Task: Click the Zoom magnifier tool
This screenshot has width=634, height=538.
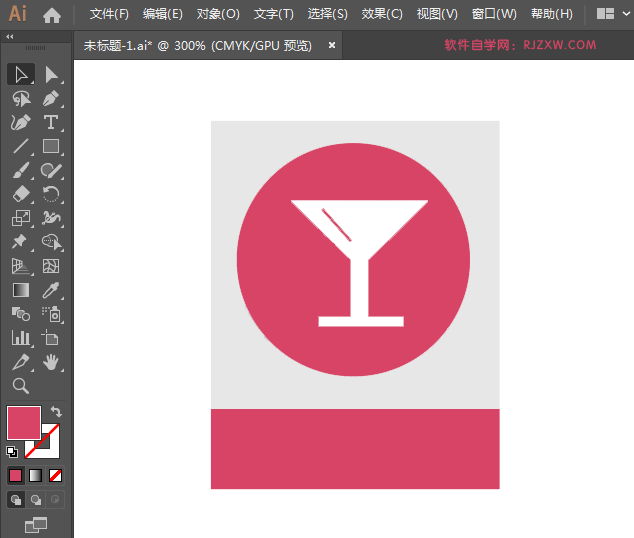Action: coord(21,386)
